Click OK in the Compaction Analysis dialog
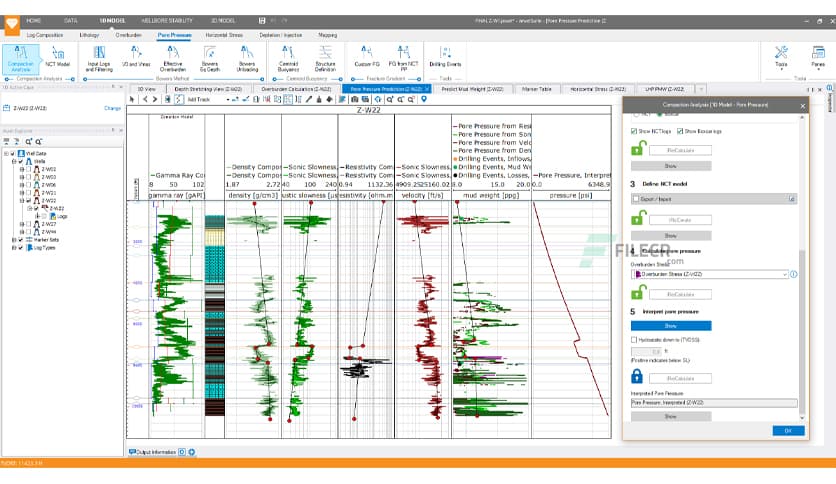Viewport: 836px width, 484px height. 788,430
